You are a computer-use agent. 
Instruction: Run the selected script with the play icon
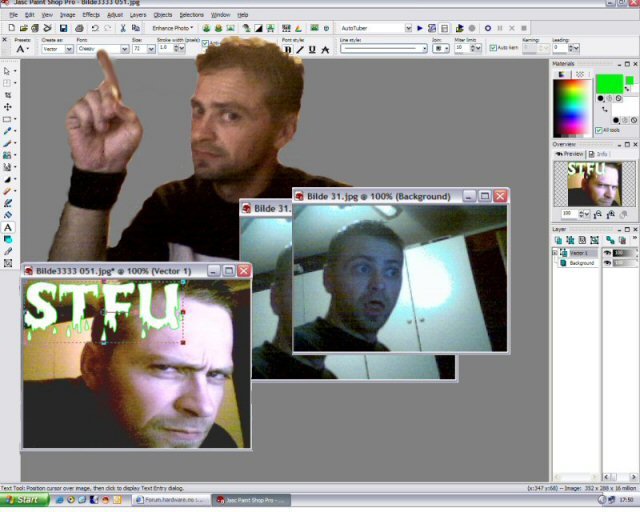[x=420, y=28]
